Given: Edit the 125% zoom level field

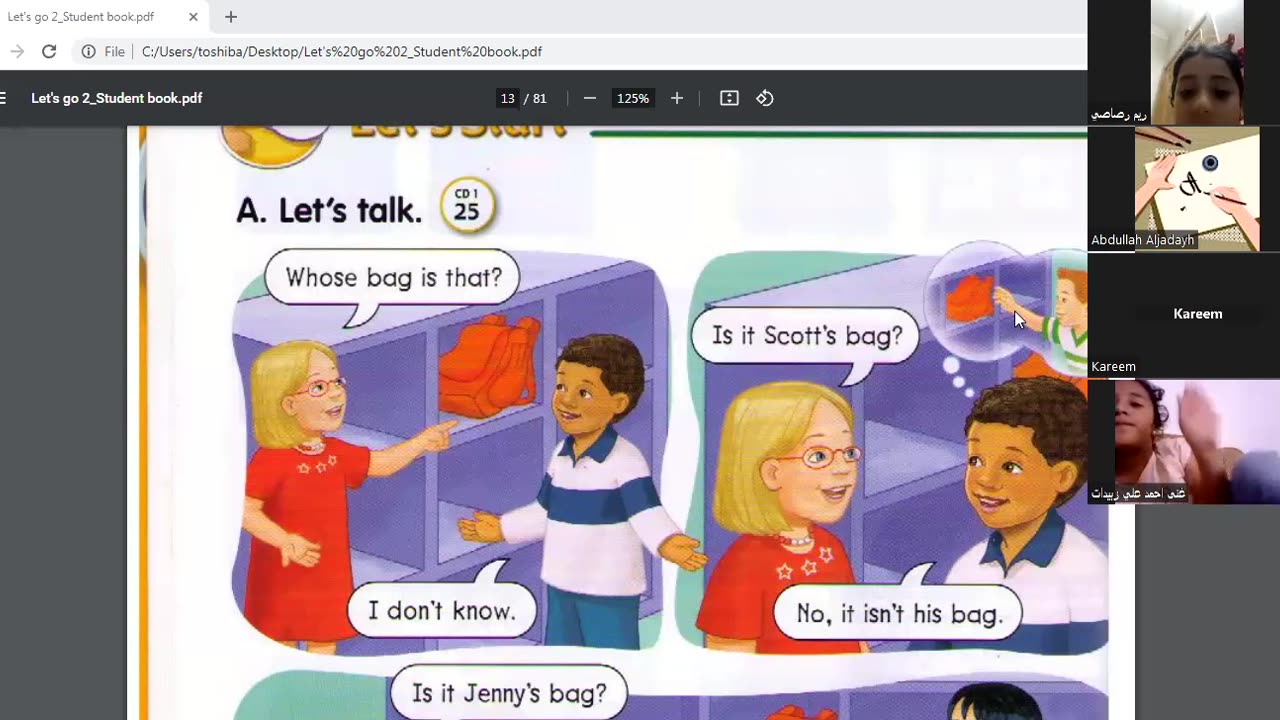Looking at the screenshot, I should (632, 98).
